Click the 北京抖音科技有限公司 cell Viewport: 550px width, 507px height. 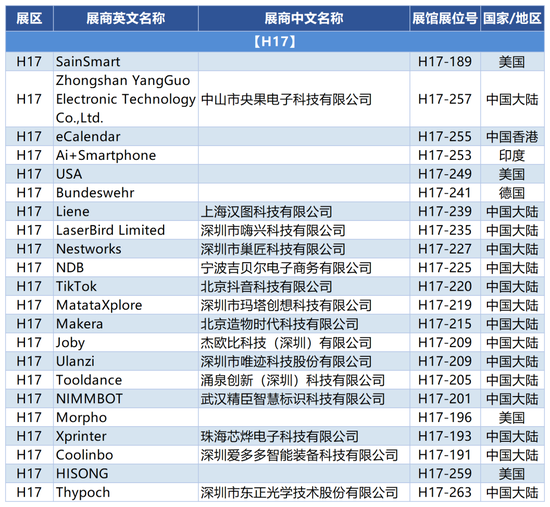304,286
